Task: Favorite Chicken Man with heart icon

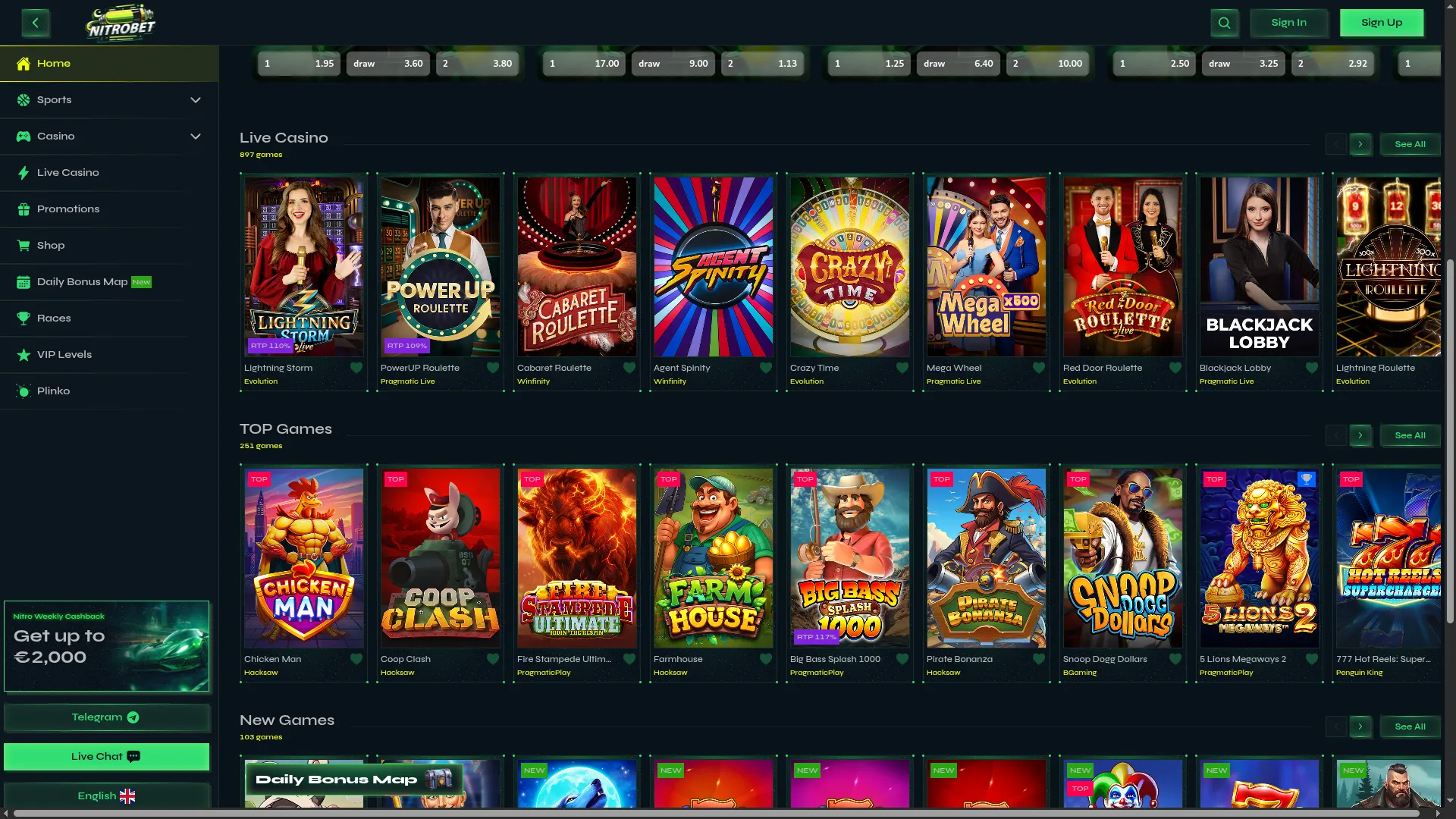Action: point(356,659)
